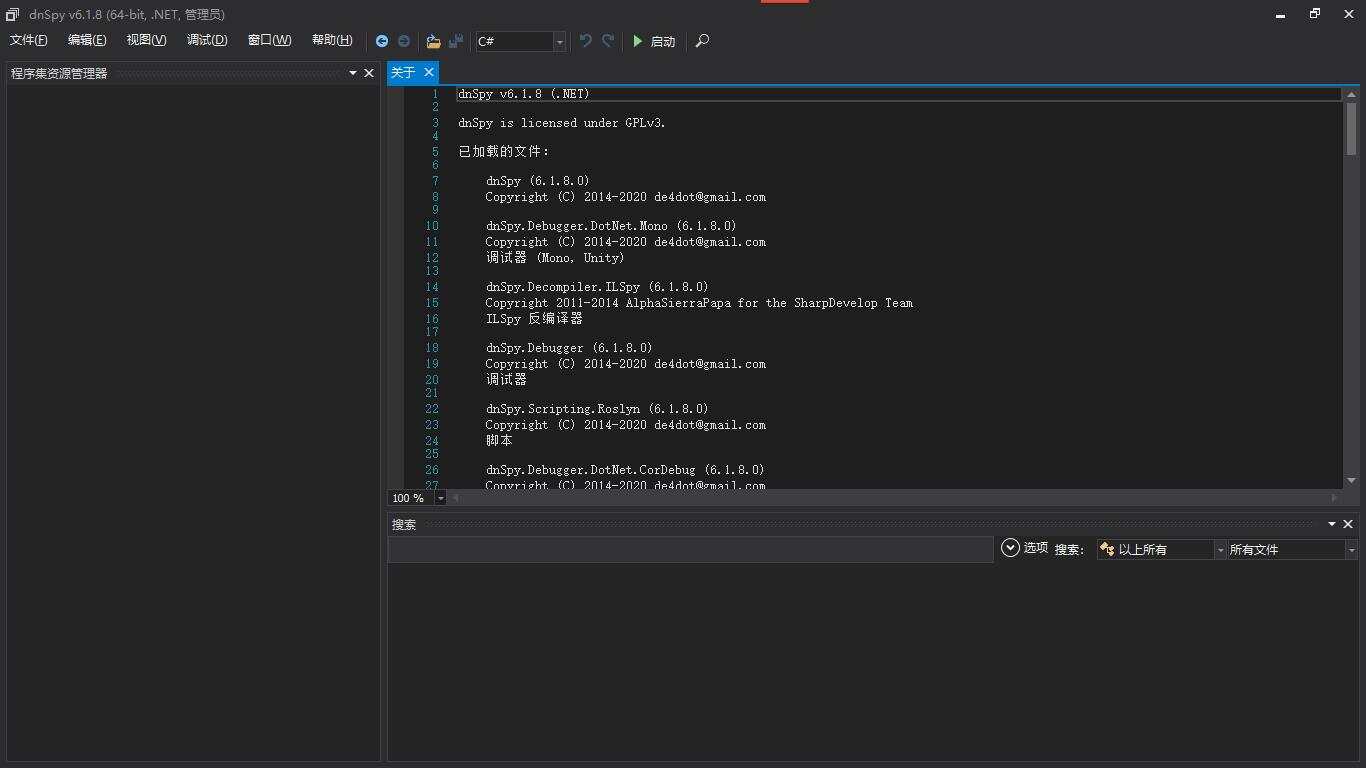Open the 文件(F) menu
Viewport: 1366px width, 768px height.
(x=28, y=40)
